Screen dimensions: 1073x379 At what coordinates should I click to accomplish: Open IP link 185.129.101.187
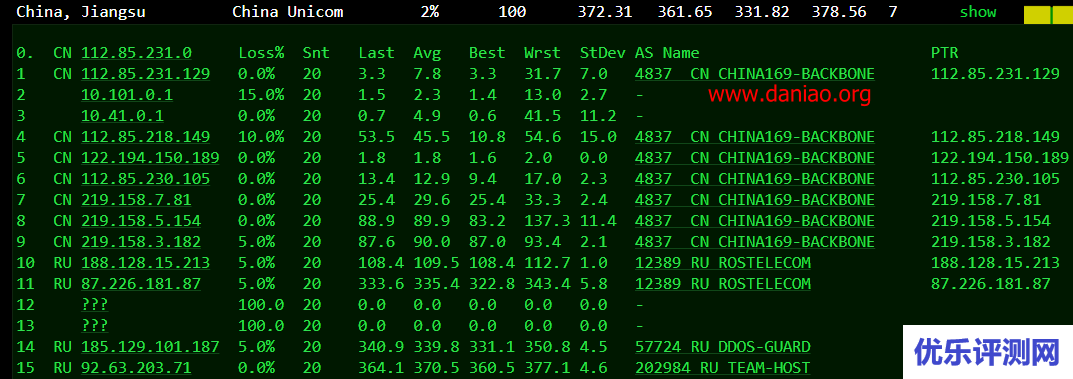point(150,347)
